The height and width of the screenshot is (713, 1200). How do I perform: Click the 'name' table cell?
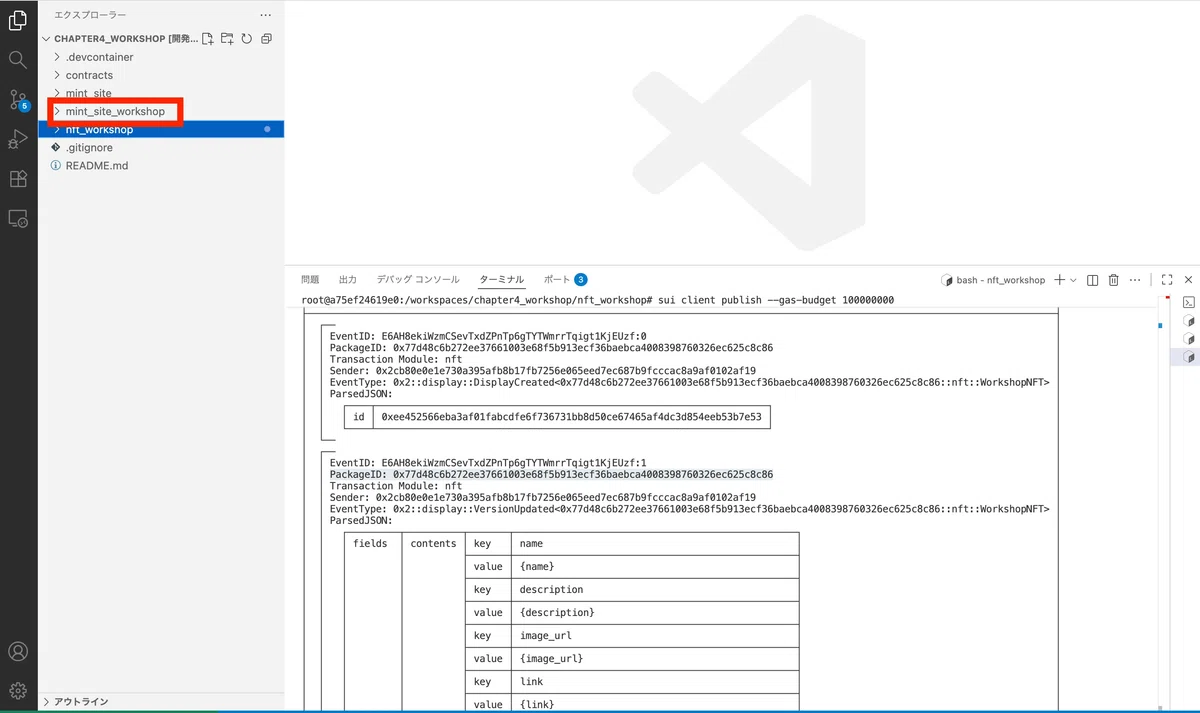655,543
